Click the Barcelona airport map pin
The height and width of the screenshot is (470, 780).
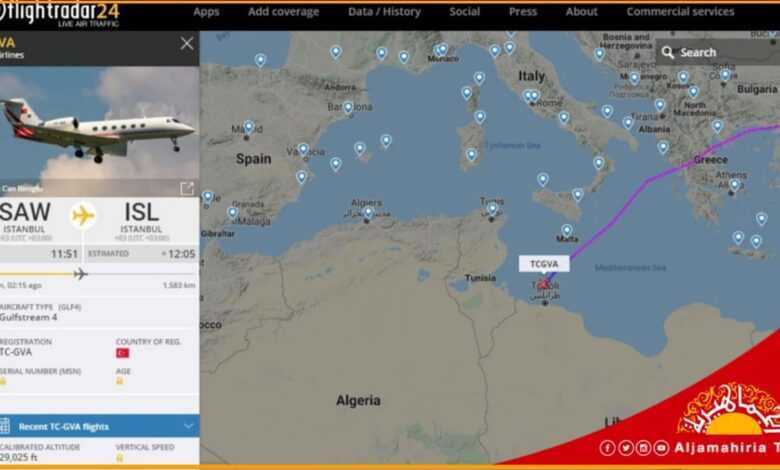click(348, 108)
